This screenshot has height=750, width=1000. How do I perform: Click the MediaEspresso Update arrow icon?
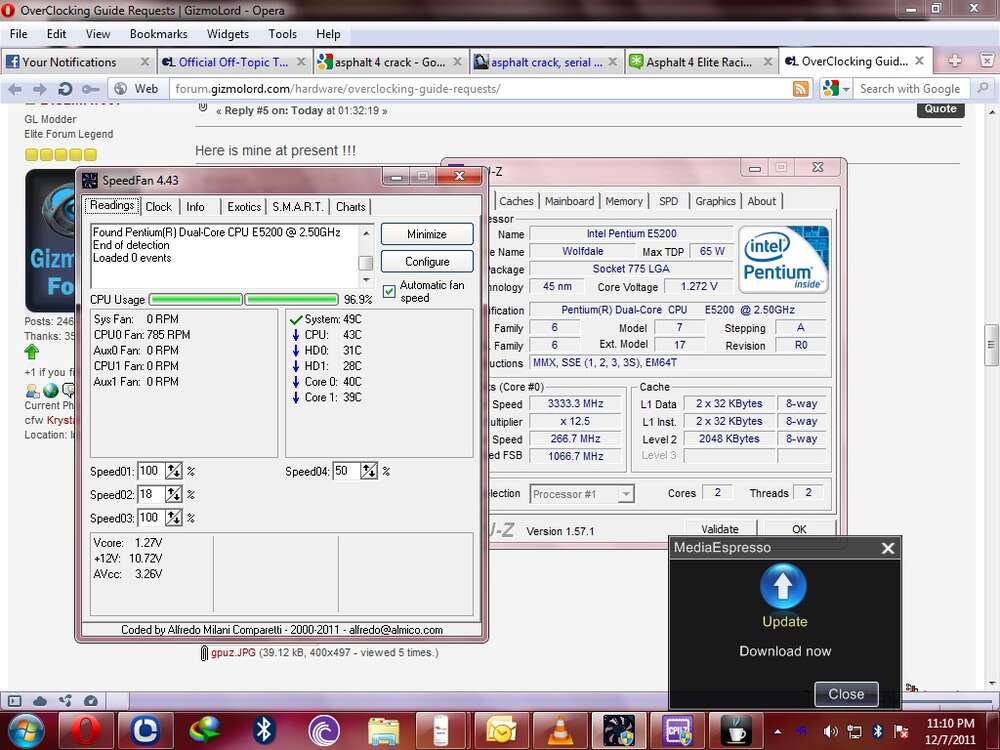pyautogui.click(x=784, y=586)
